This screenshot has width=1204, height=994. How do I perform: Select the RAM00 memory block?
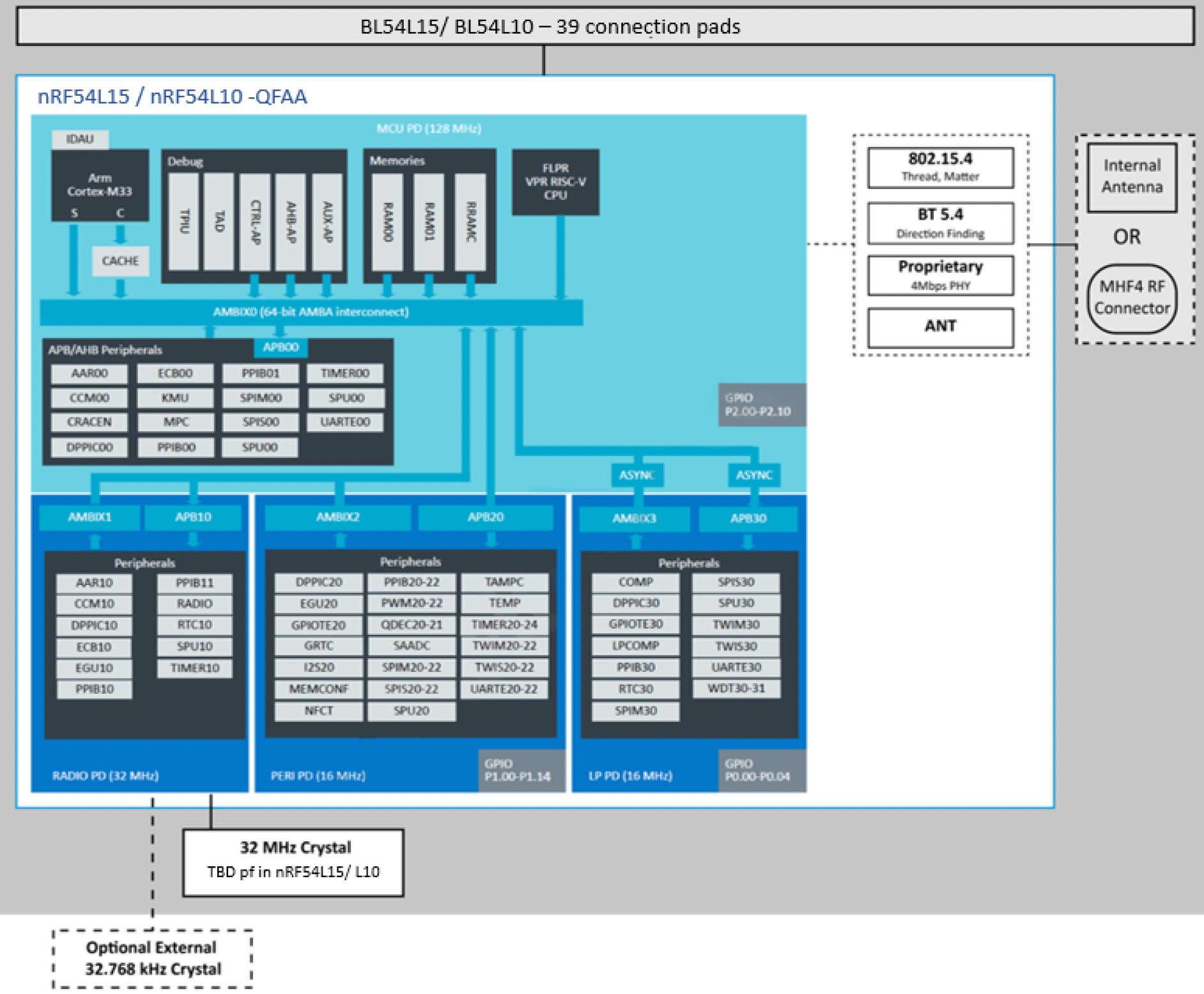[387, 221]
